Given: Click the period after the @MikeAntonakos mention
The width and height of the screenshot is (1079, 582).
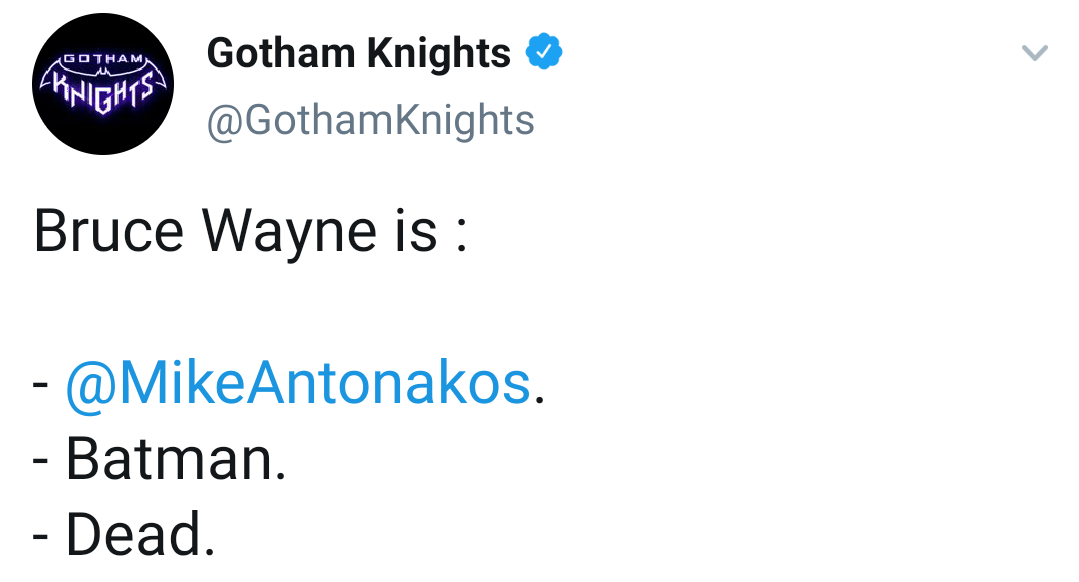Looking at the screenshot, I should pyautogui.click(x=539, y=400).
